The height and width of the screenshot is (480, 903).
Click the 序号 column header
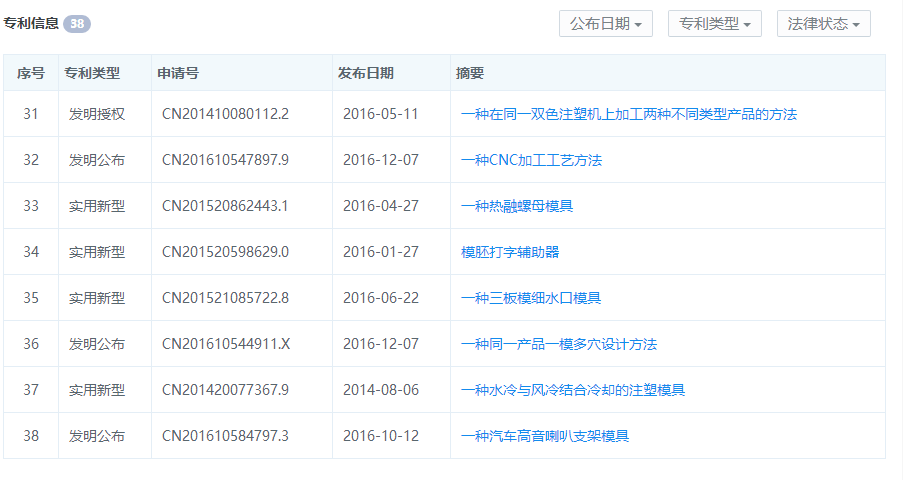point(31,73)
